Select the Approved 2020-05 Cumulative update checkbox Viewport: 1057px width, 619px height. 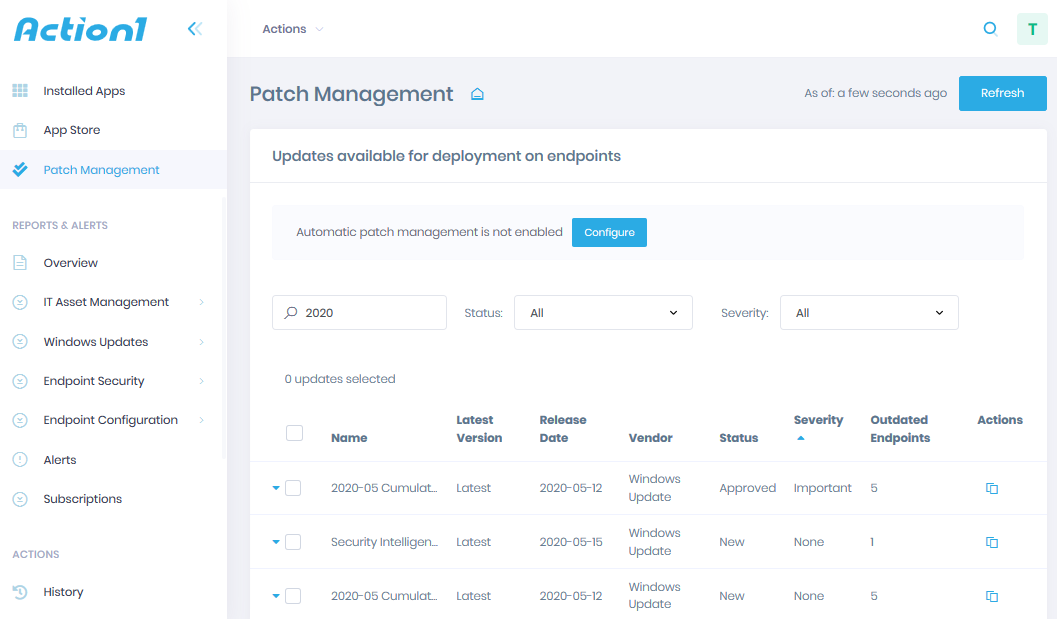(293, 488)
